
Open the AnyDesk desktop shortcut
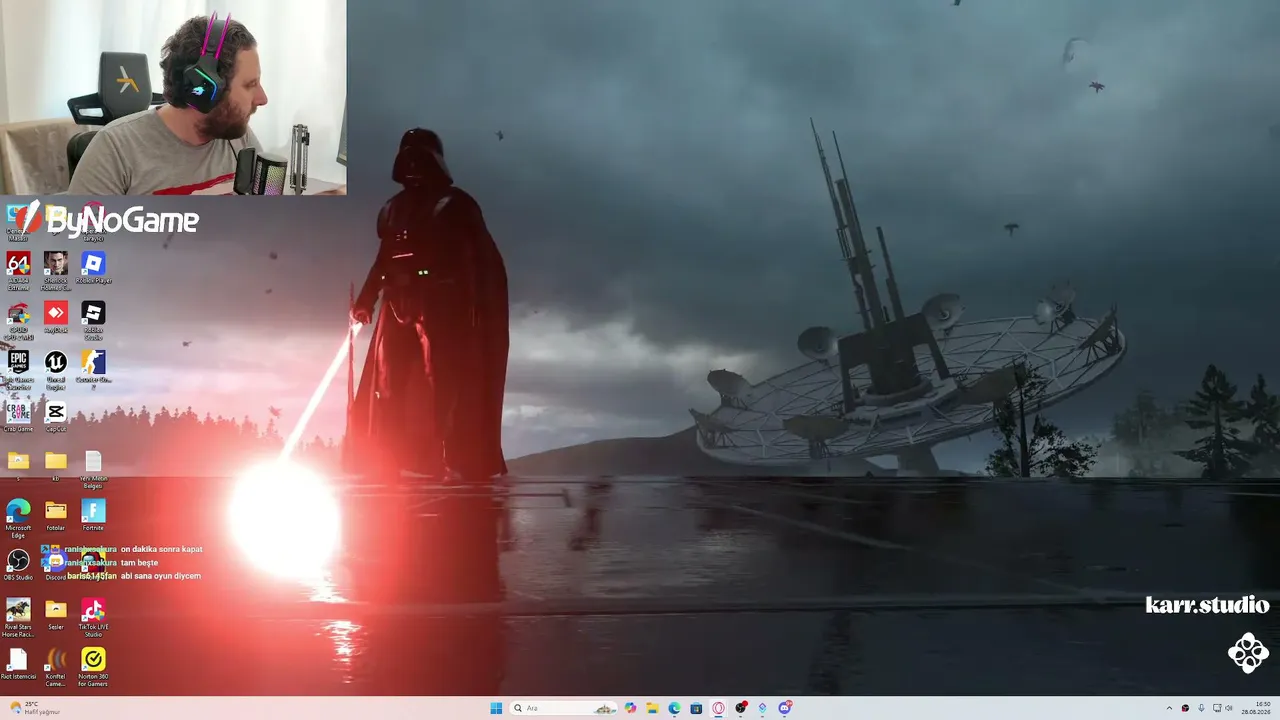pyautogui.click(x=56, y=317)
